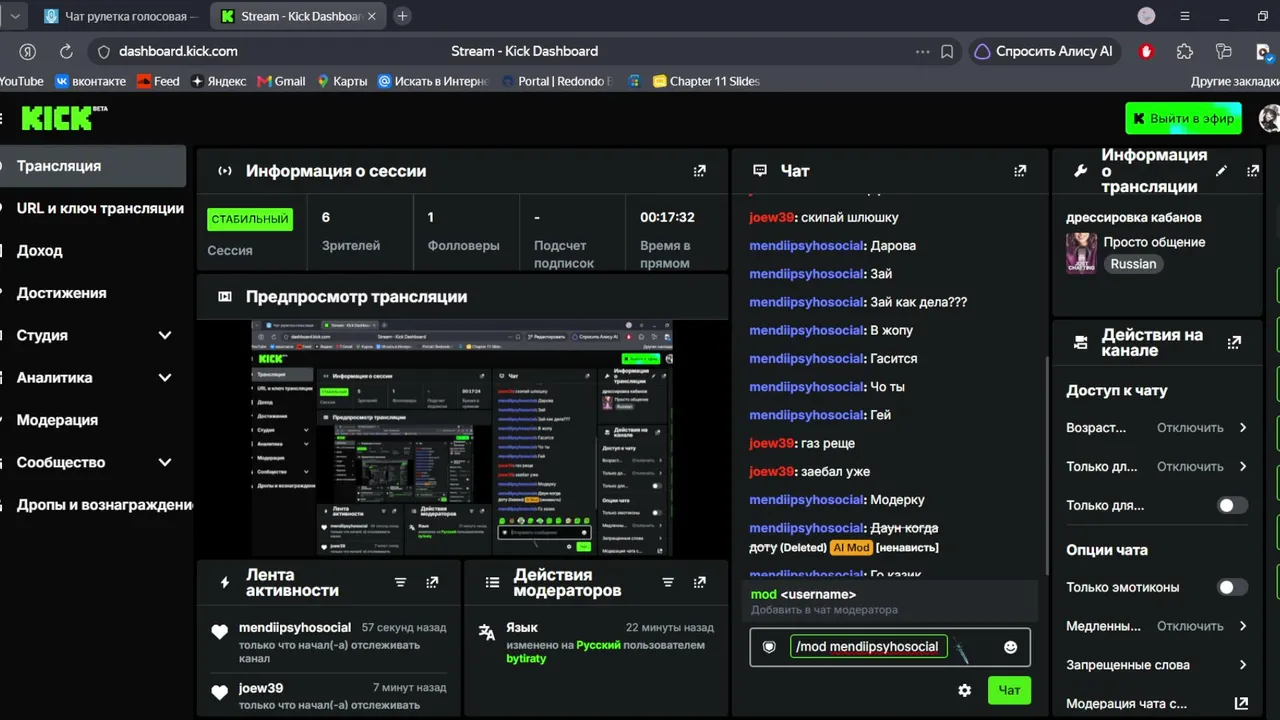Screen dimensions: 1280x720
Task: Switch to Stream - Kick Dashboard tab
Action: [299, 16]
